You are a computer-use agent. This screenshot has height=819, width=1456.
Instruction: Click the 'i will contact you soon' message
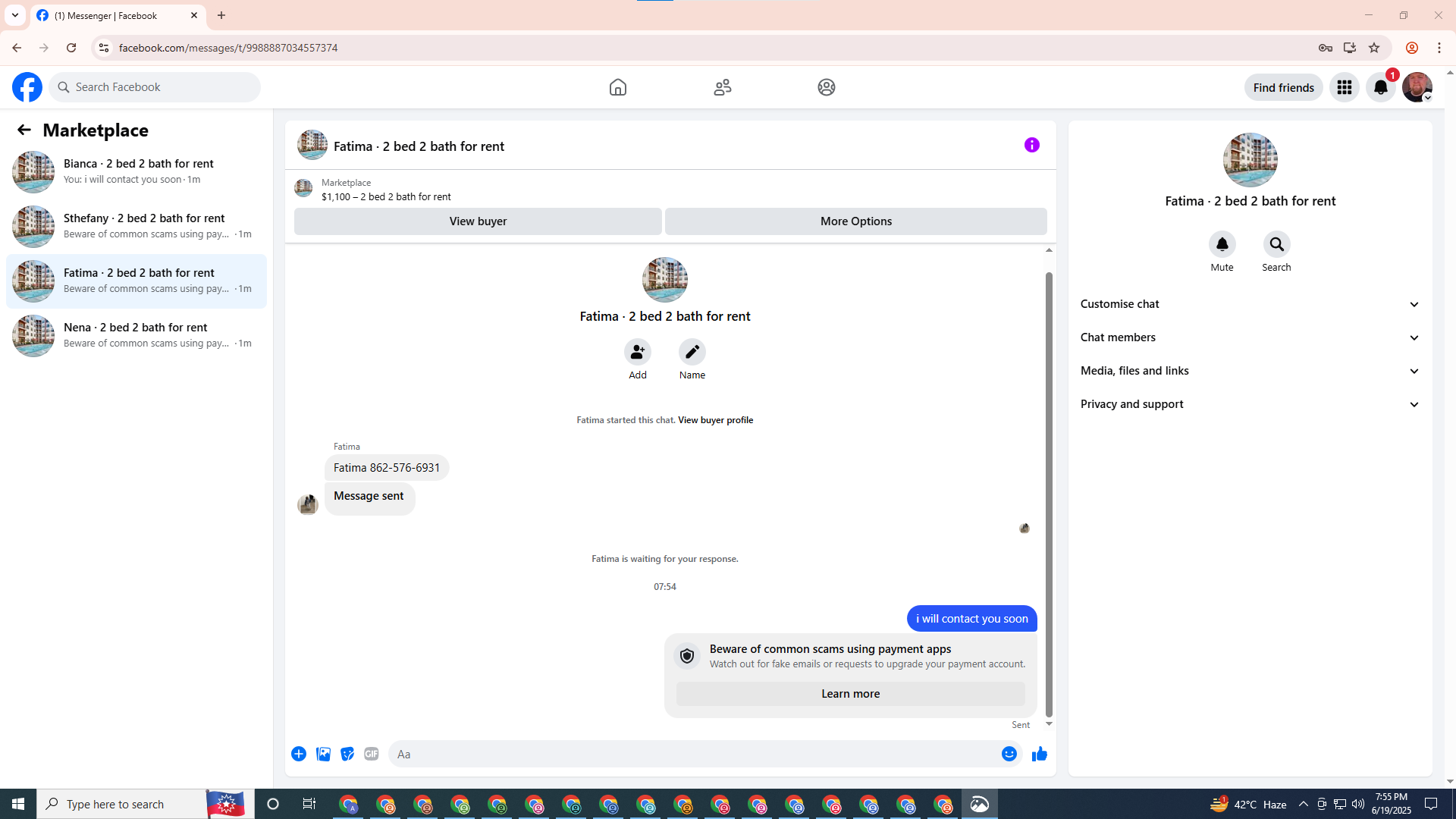971,619
